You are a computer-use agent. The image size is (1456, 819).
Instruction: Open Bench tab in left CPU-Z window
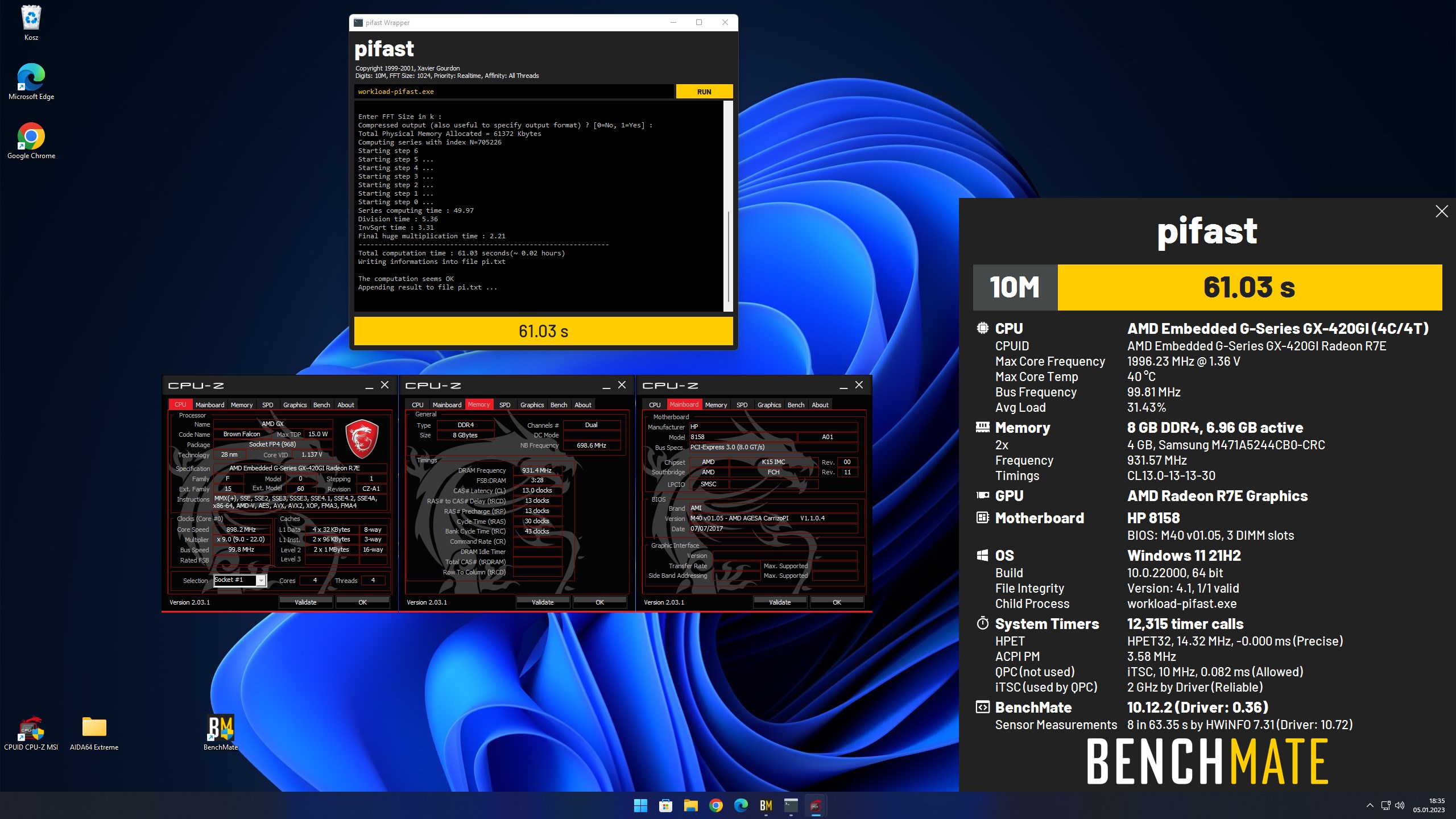coord(321,405)
